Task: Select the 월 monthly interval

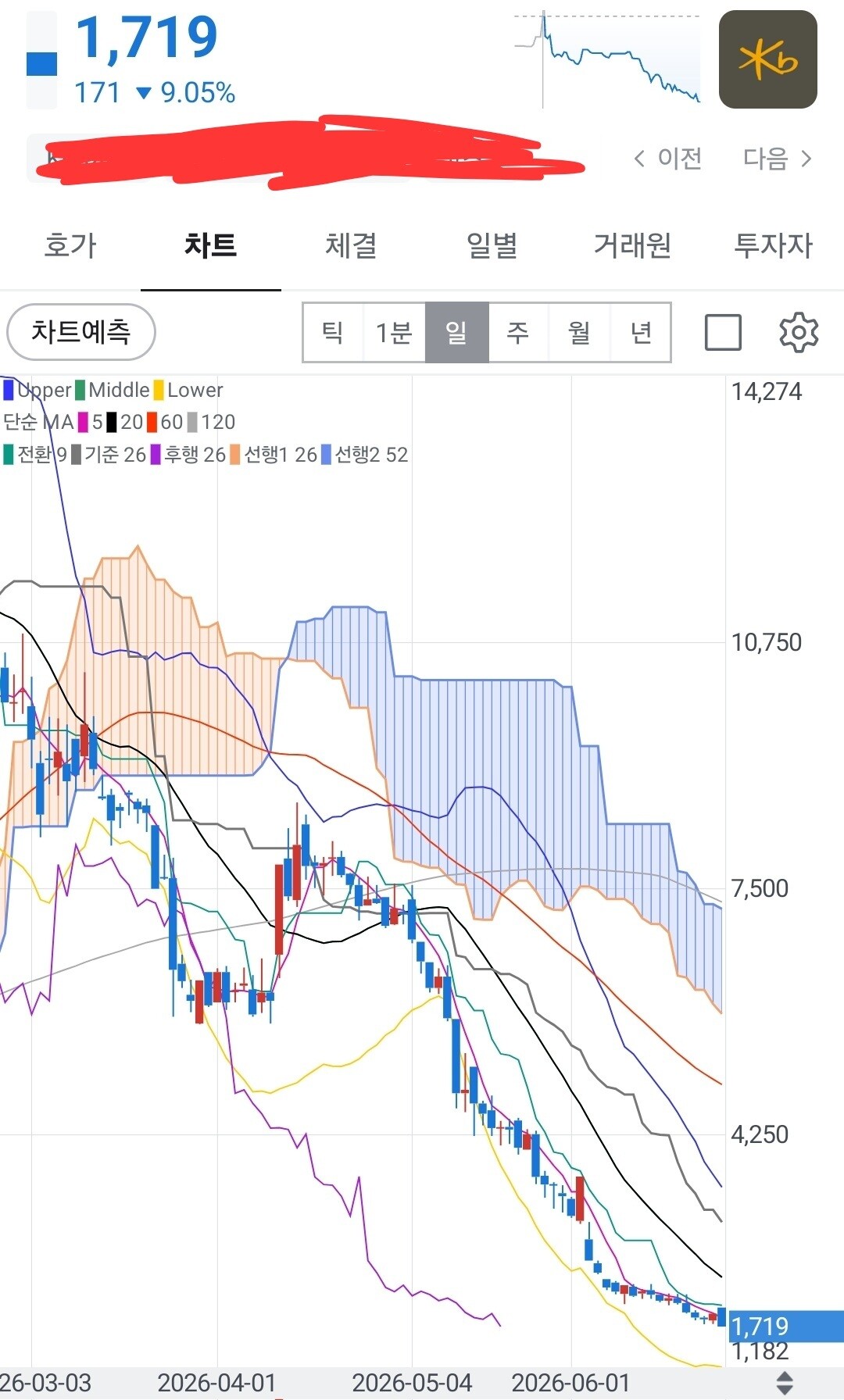Action: click(579, 332)
